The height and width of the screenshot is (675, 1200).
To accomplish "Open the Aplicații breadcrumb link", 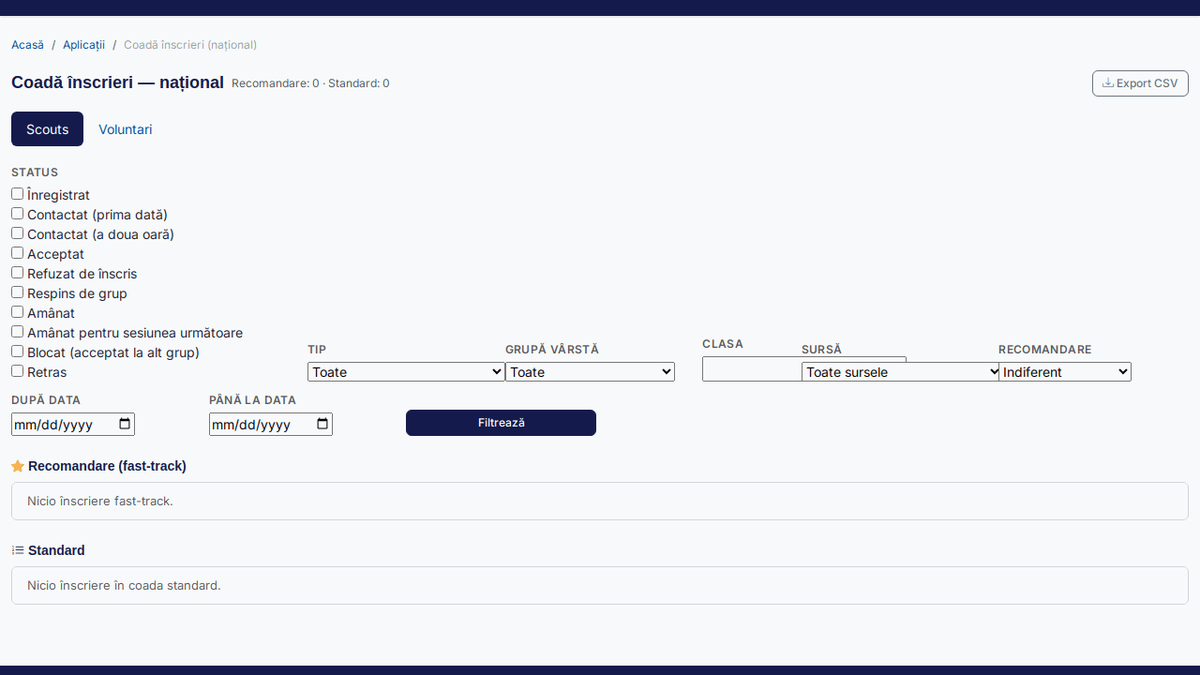I will pos(84,45).
